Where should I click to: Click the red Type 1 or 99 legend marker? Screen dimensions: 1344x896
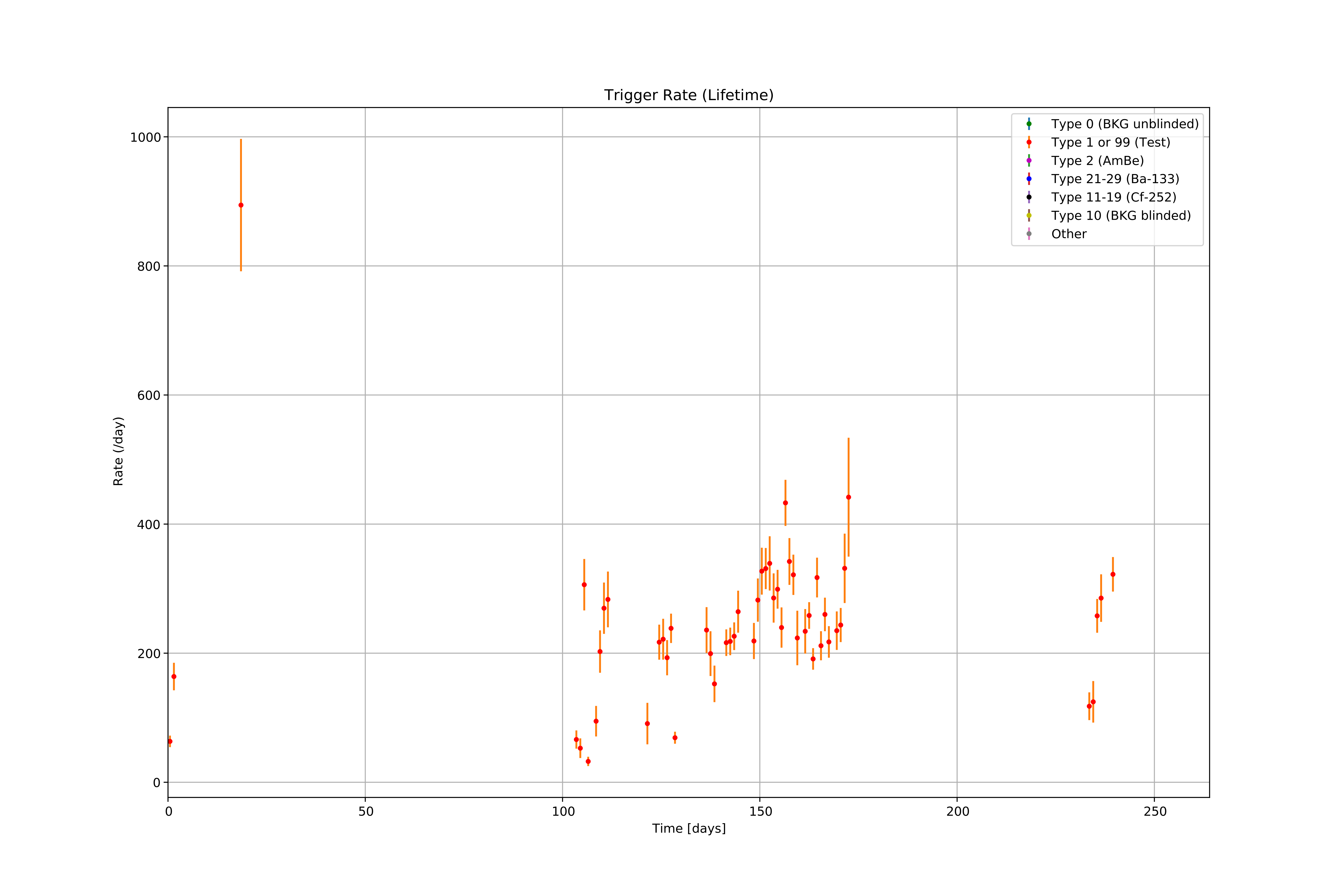point(1029,142)
